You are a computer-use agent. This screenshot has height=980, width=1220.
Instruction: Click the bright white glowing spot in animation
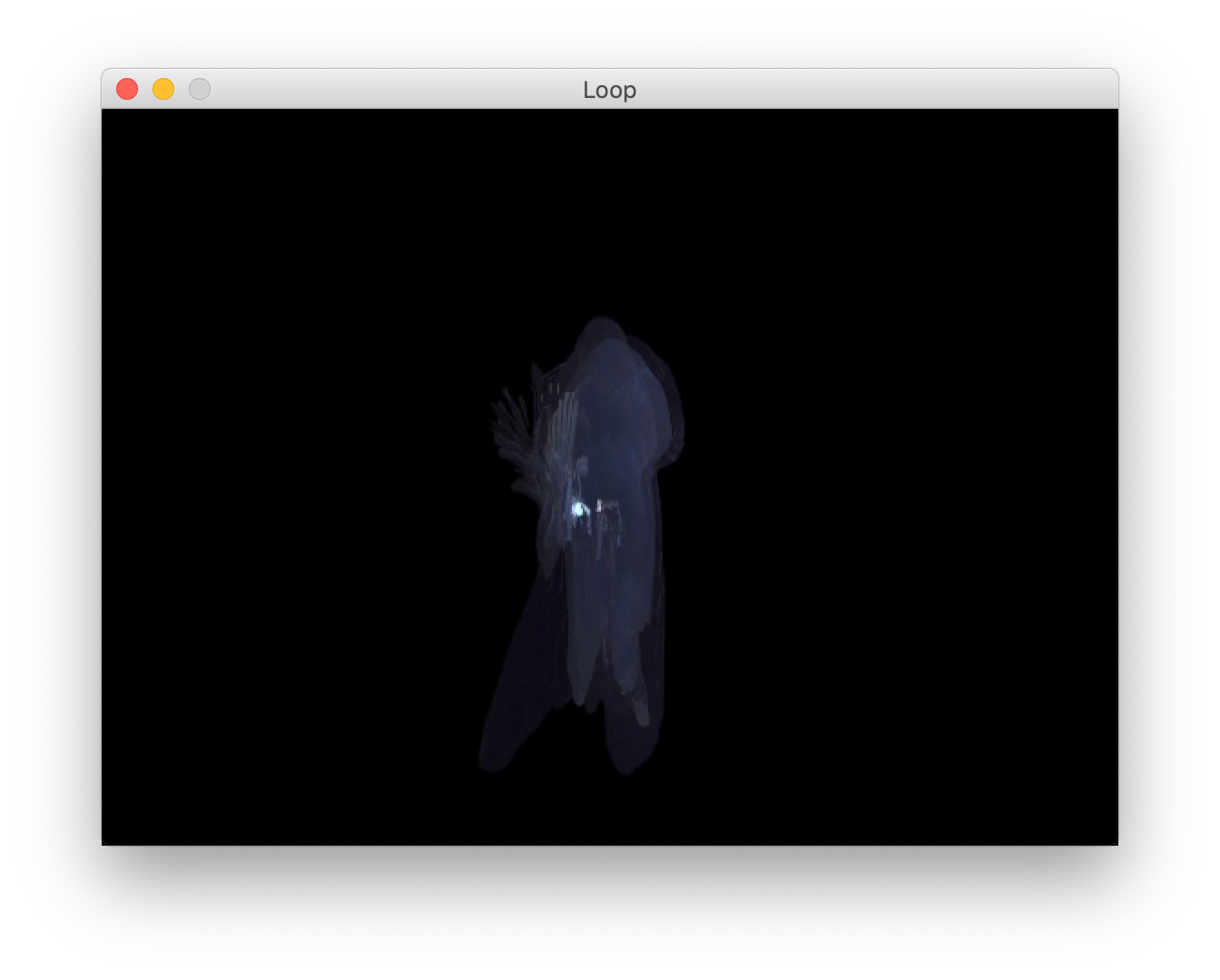click(x=577, y=509)
